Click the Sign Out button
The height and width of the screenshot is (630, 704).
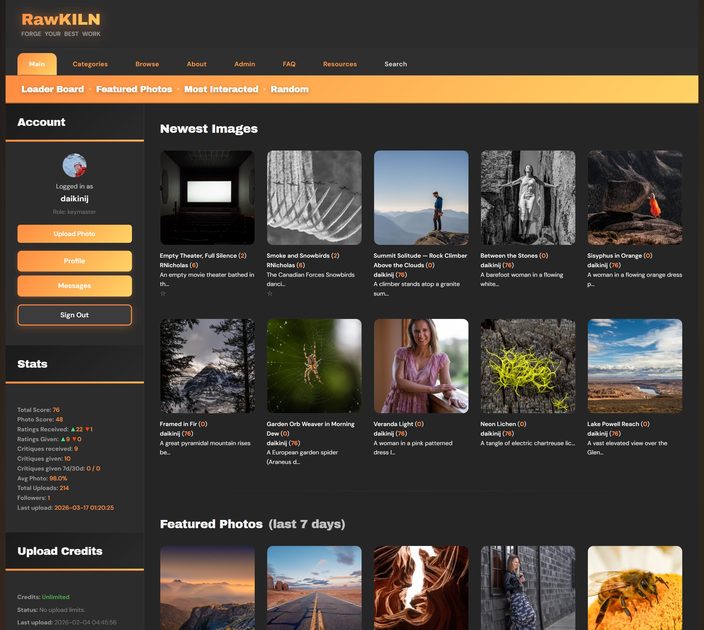pos(75,315)
